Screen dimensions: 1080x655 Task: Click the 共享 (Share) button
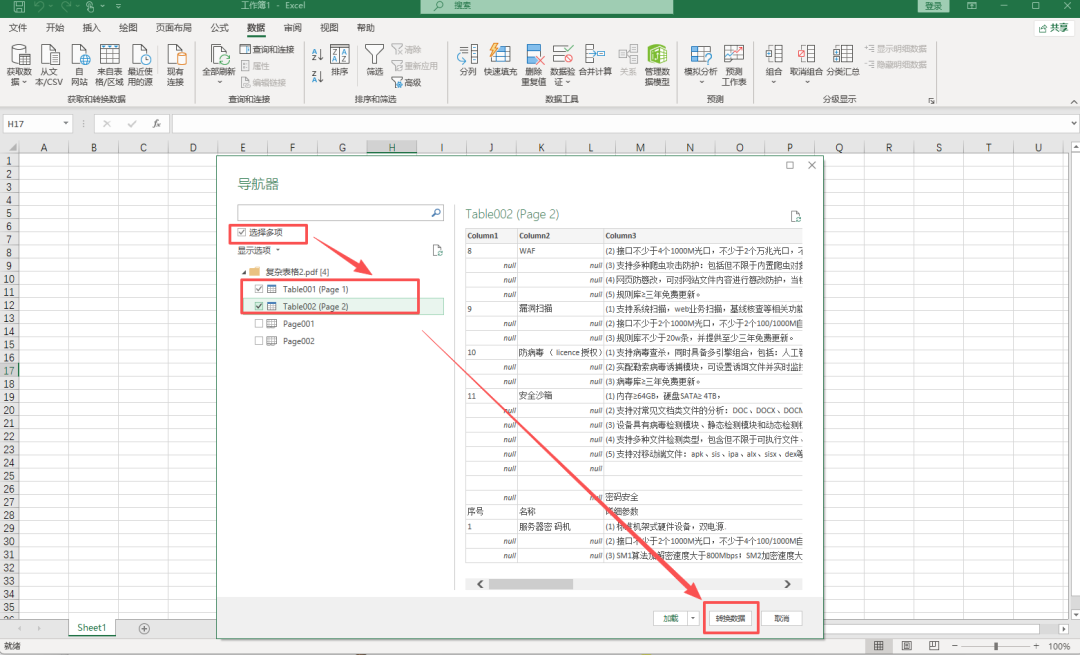point(1054,28)
